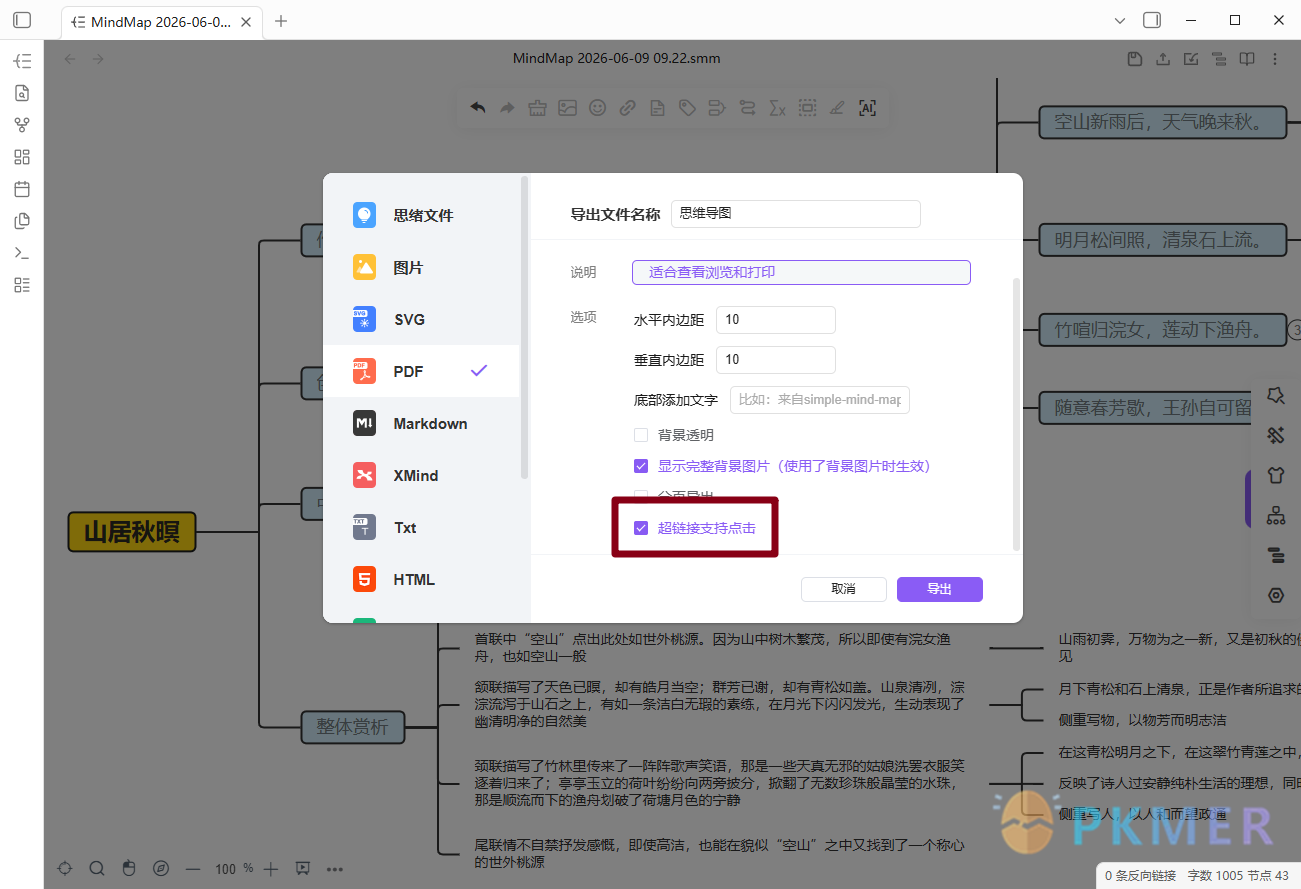Click the 取消 cancel button
Image resolution: width=1301 pixels, height=889 pixels.
tap(843, 589)
